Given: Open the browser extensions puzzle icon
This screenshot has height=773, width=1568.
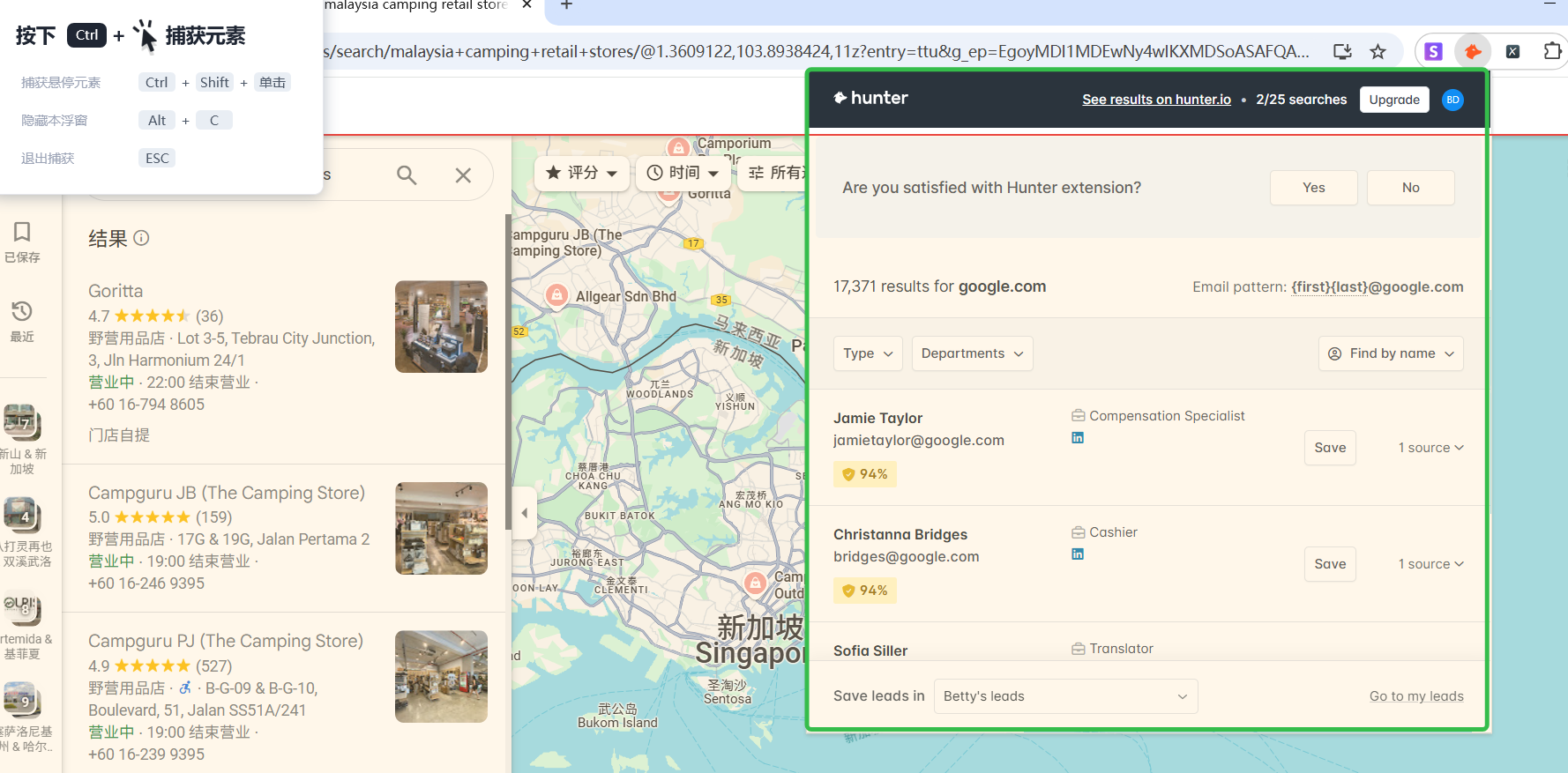Looking at the screenshot, I should [1551, 52].
